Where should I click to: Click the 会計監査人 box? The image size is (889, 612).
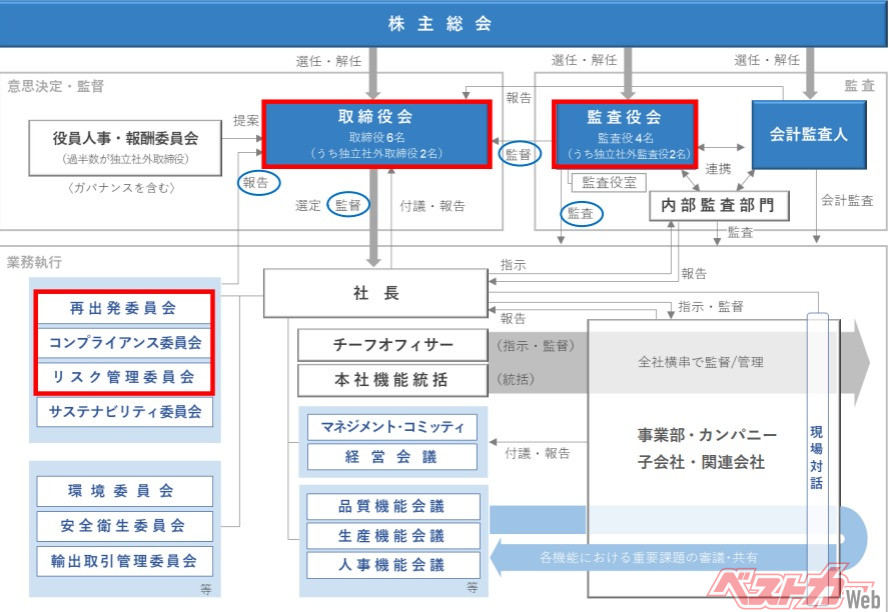click(x=808, y=133)
